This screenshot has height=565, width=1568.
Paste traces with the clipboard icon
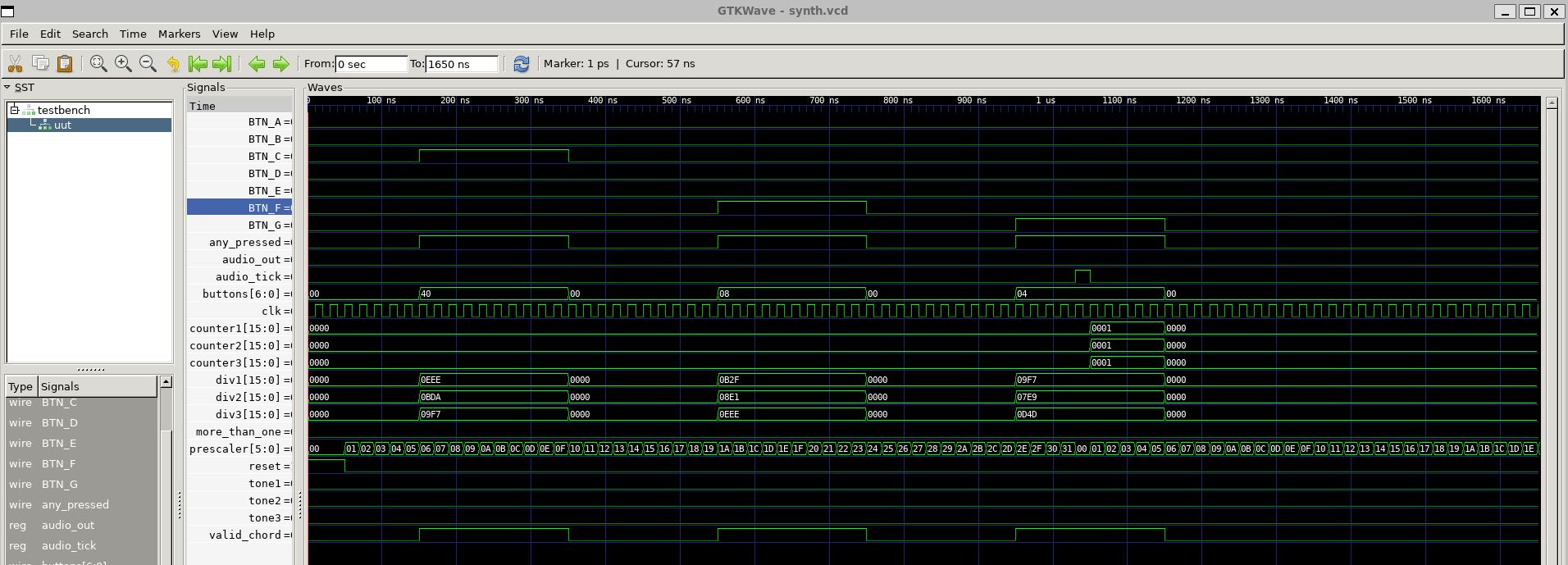tap(65, 64)
